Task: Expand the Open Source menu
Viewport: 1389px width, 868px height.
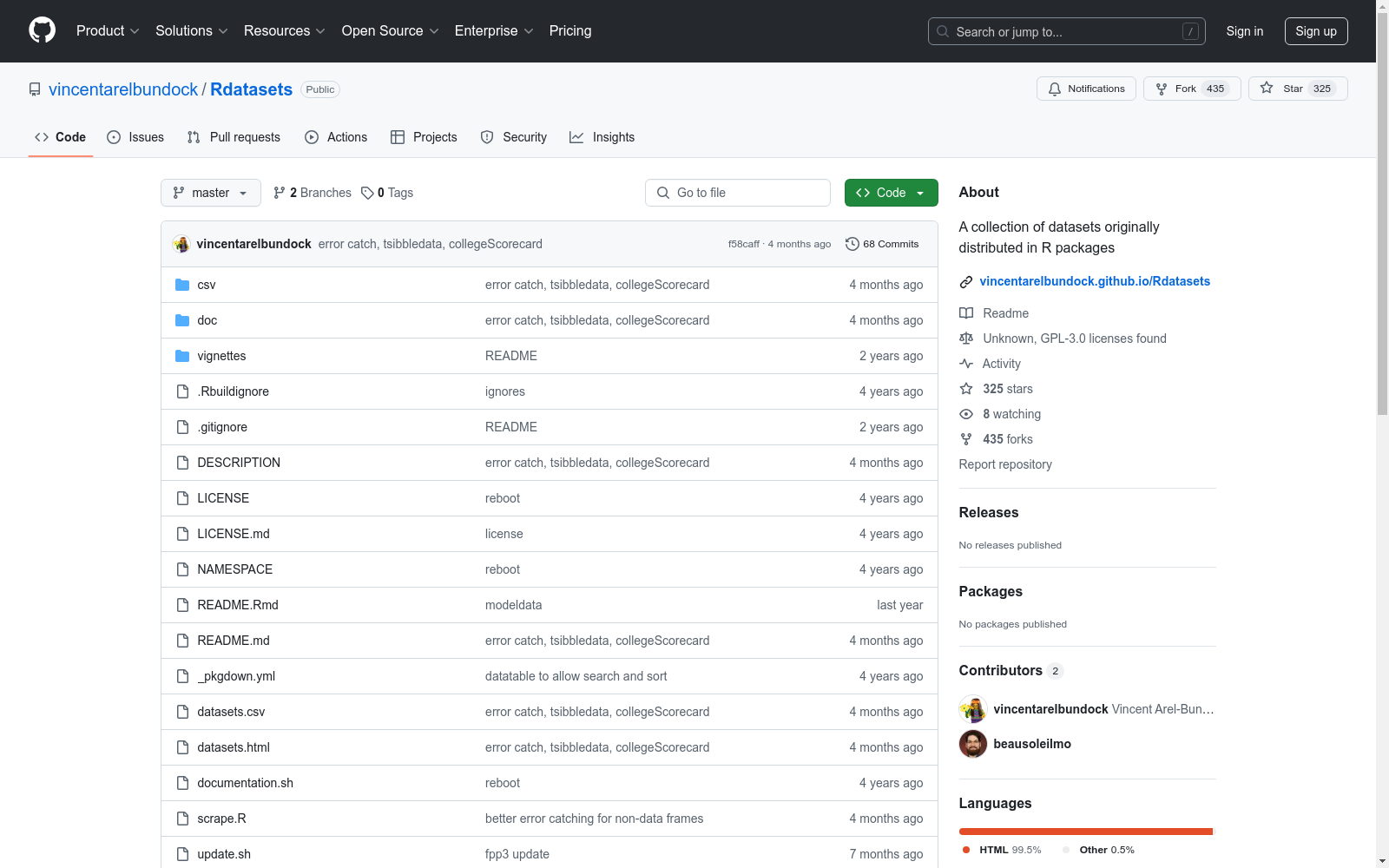Action: tap(391, 30)
